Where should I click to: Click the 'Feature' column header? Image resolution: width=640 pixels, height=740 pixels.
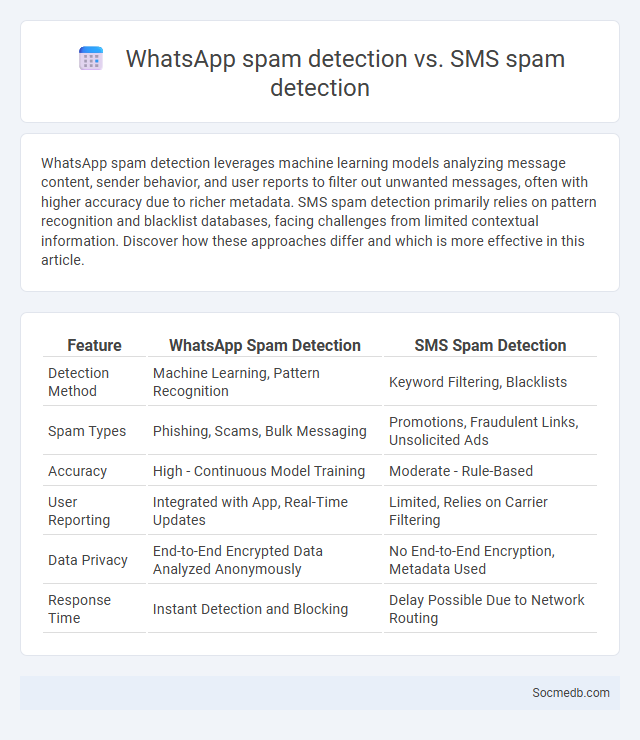94,345
